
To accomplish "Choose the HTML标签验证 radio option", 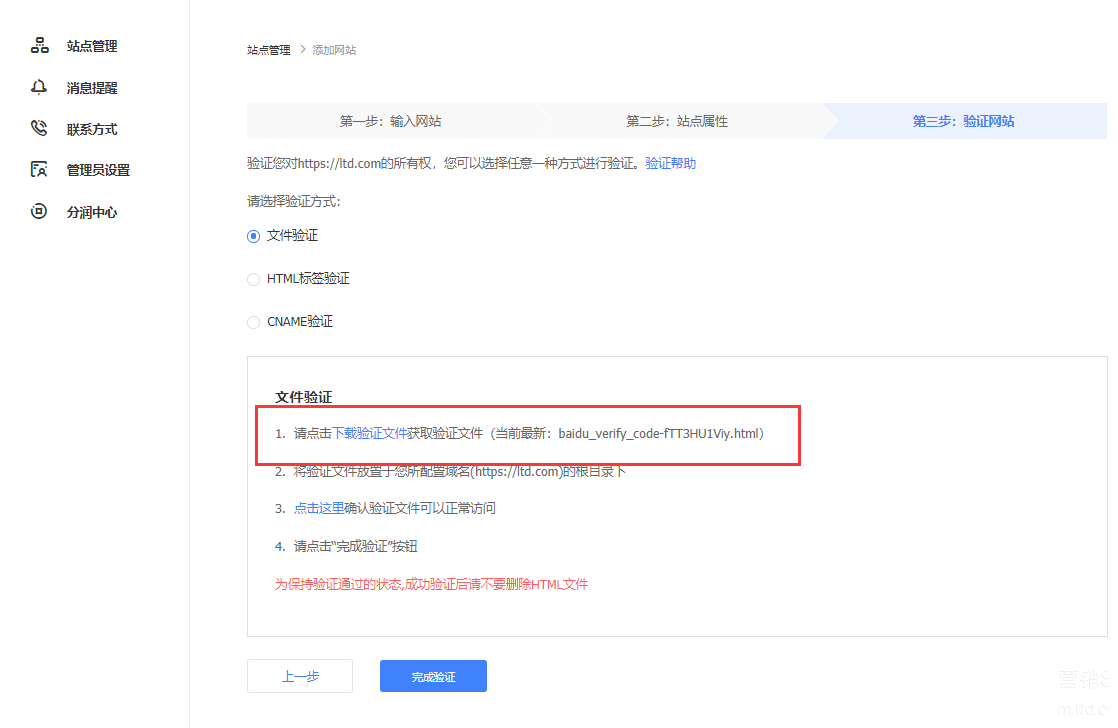I will pos(253,279).
